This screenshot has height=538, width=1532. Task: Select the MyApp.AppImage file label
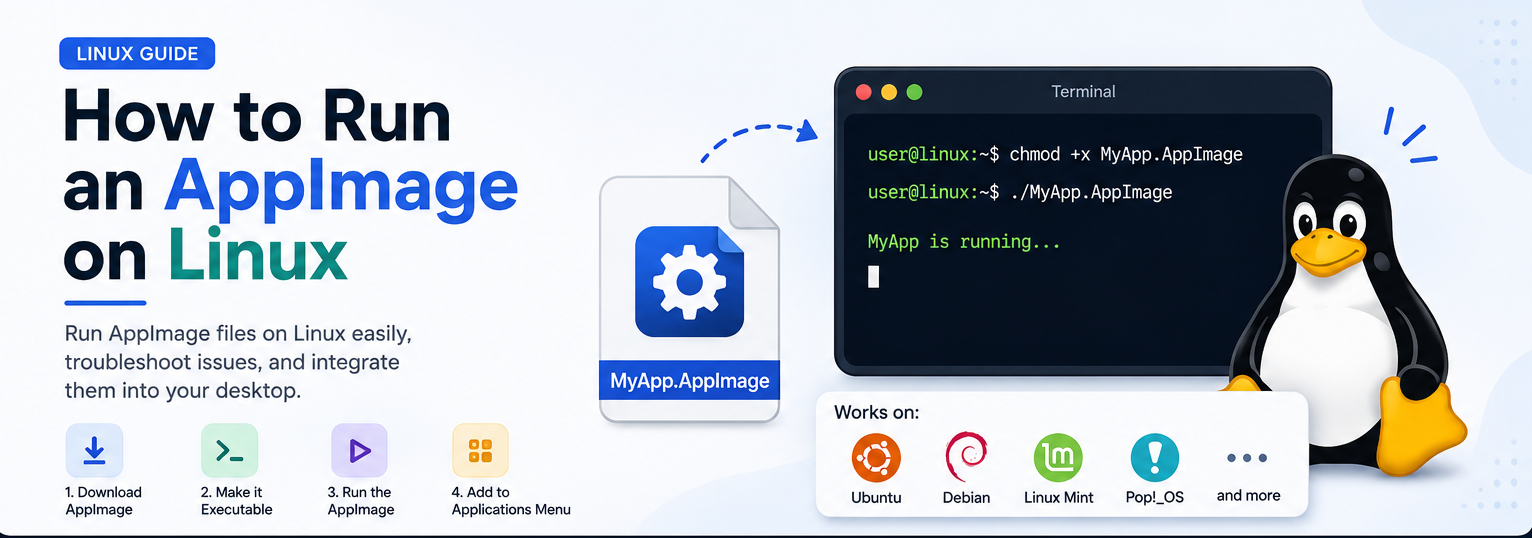pos(689,381)
